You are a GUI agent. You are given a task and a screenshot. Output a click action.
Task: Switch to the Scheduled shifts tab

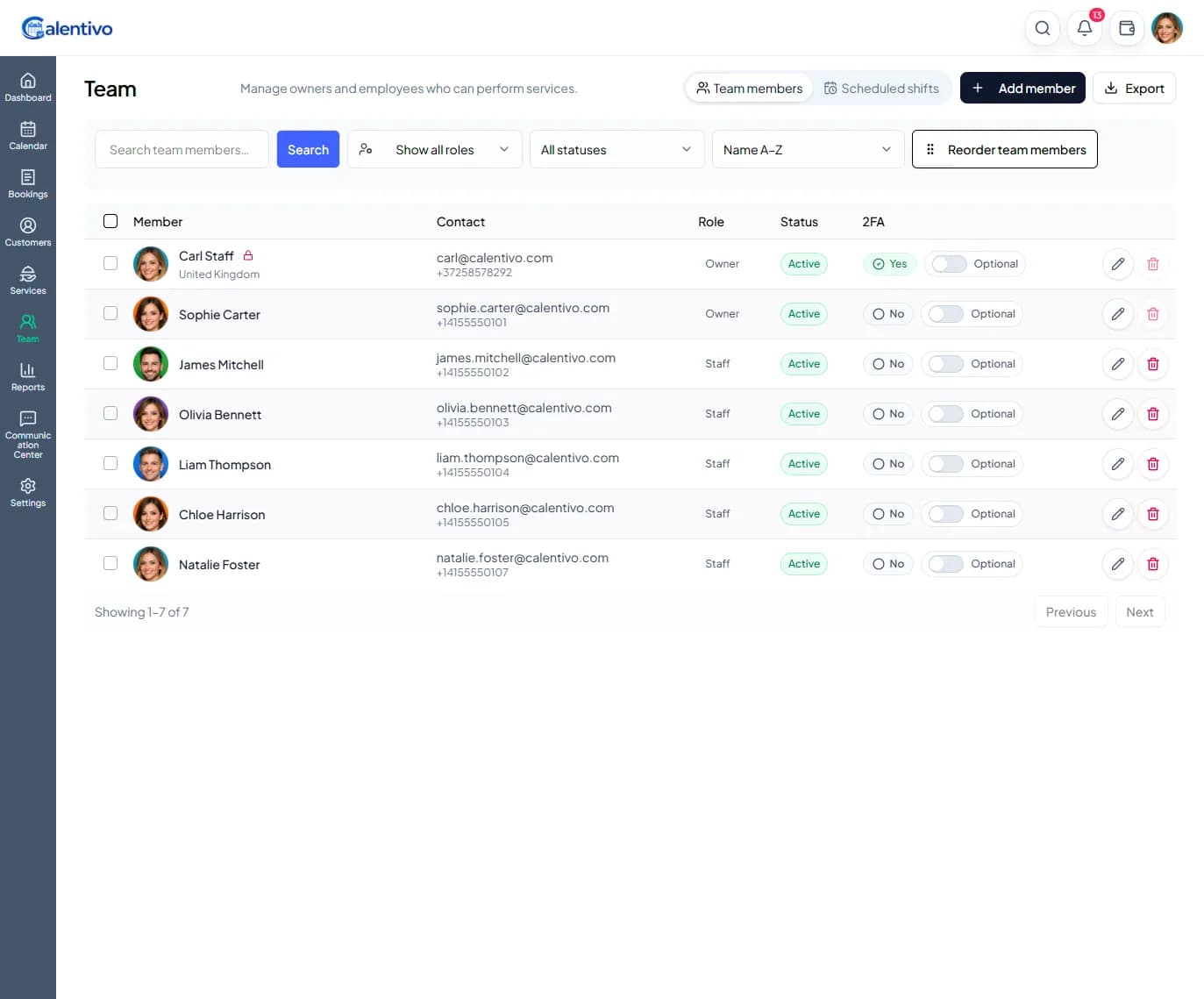coord(882,88)
